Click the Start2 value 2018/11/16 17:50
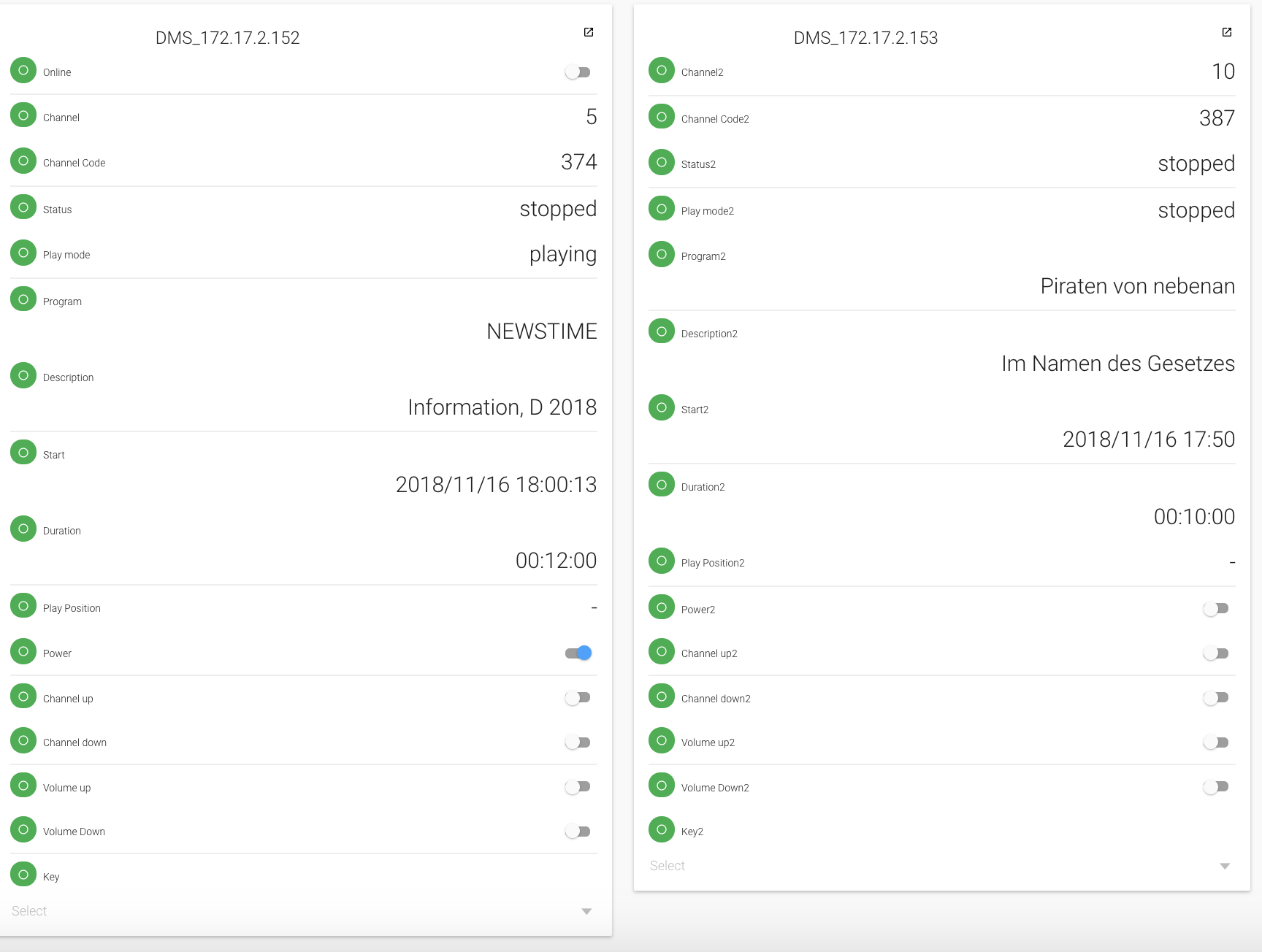1262x952 pixels. tap(1149, 439)
